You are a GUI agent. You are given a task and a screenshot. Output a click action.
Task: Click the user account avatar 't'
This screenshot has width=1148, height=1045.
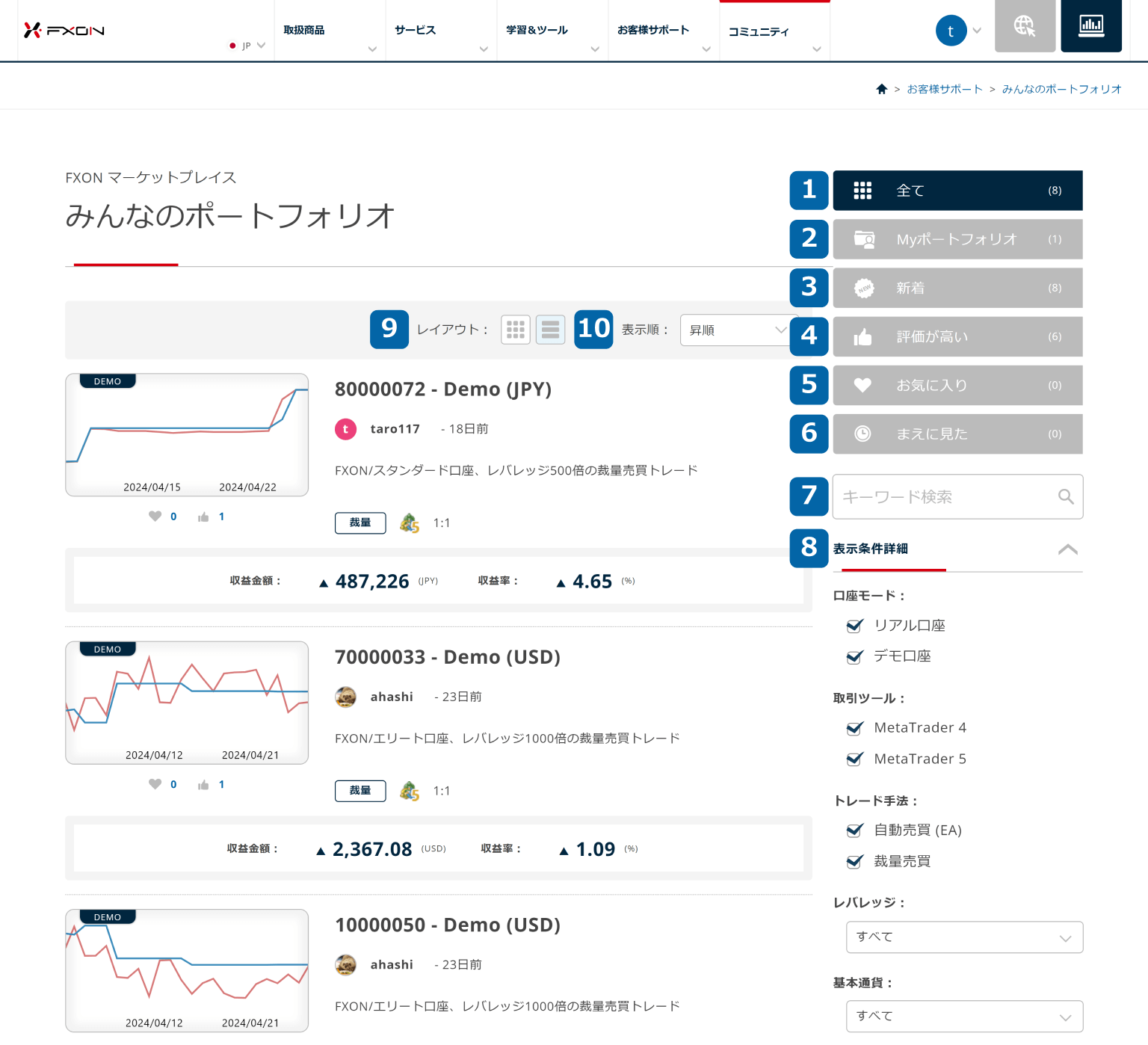click(x=951, y=31)
